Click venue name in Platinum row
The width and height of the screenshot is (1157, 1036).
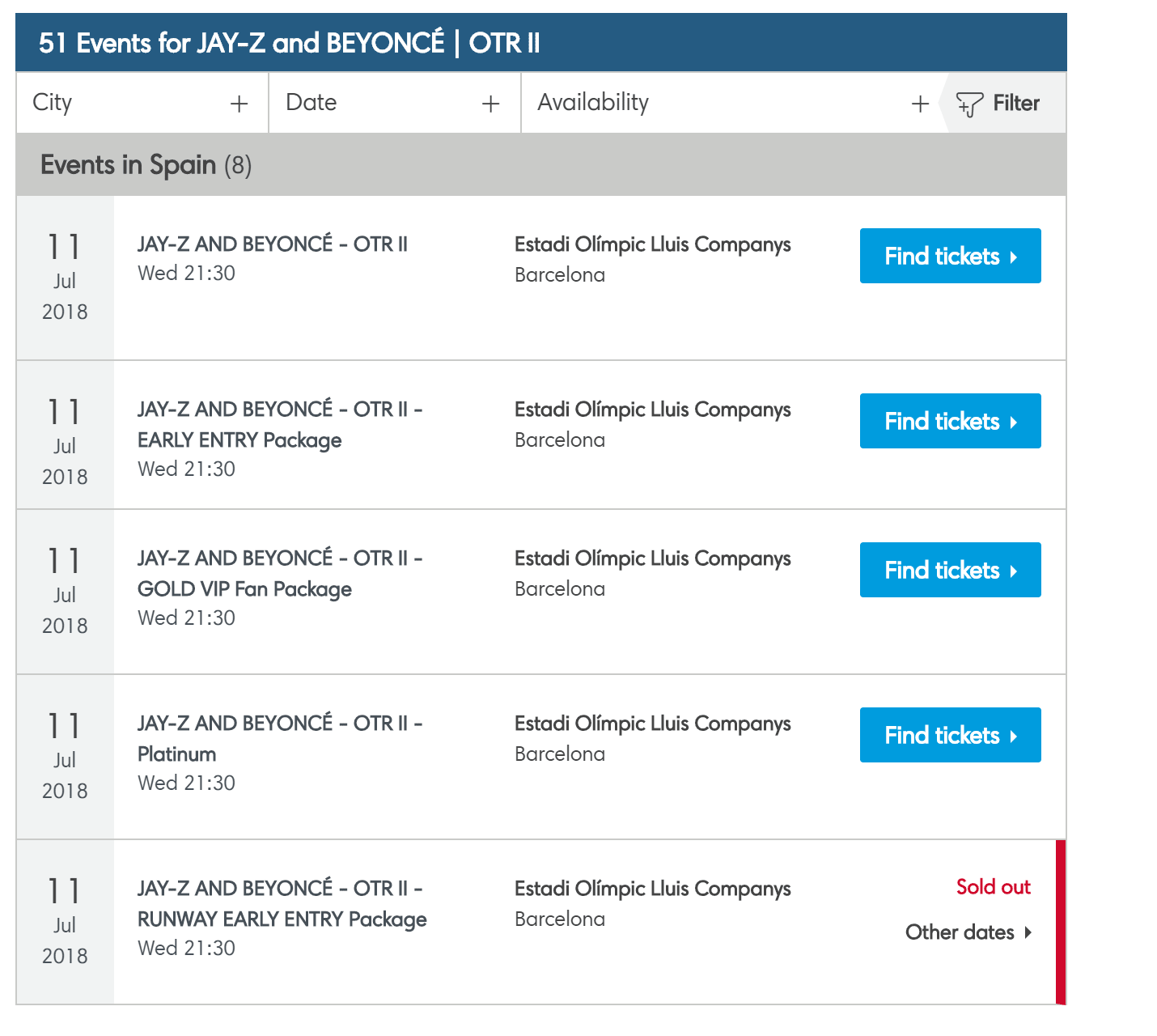click(x=653, y=724)
